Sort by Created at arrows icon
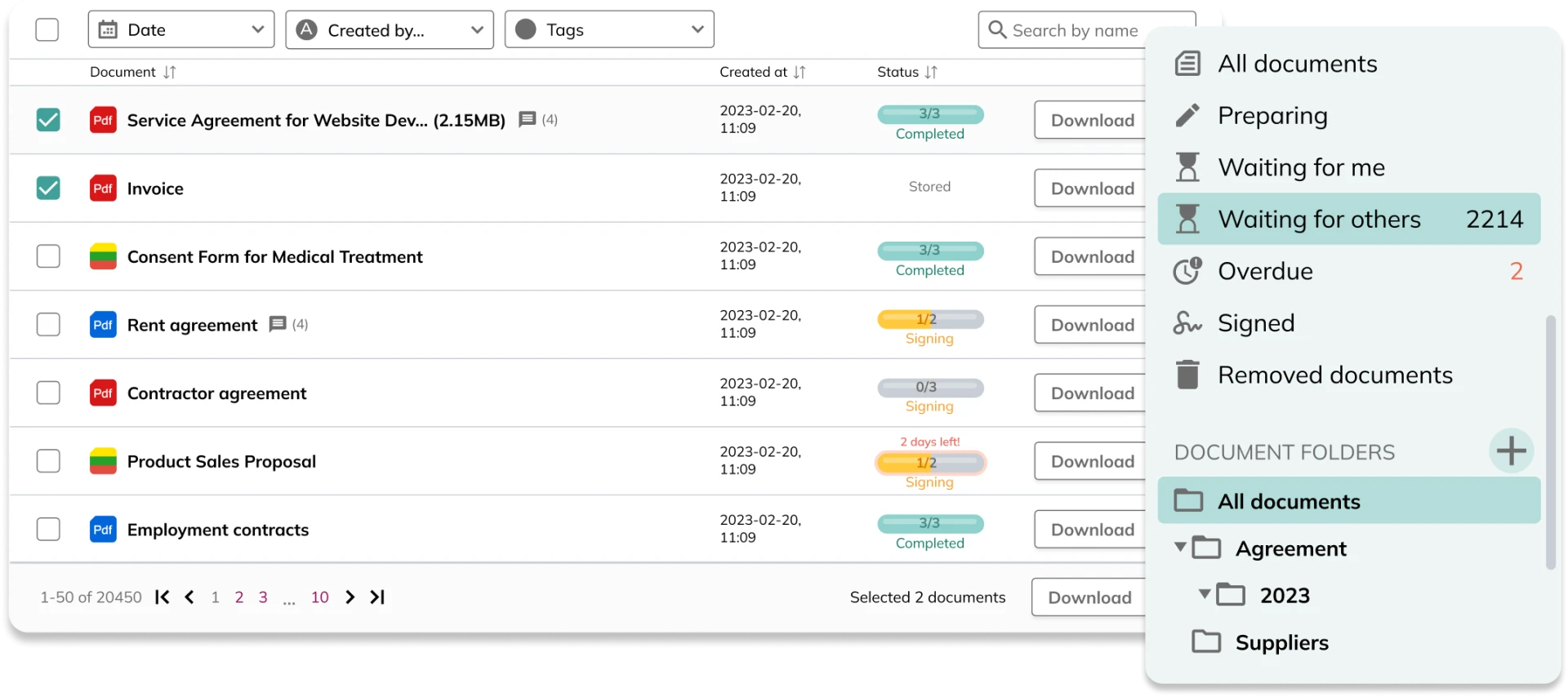Screen dimensions: 1568x697 point(800,72)
